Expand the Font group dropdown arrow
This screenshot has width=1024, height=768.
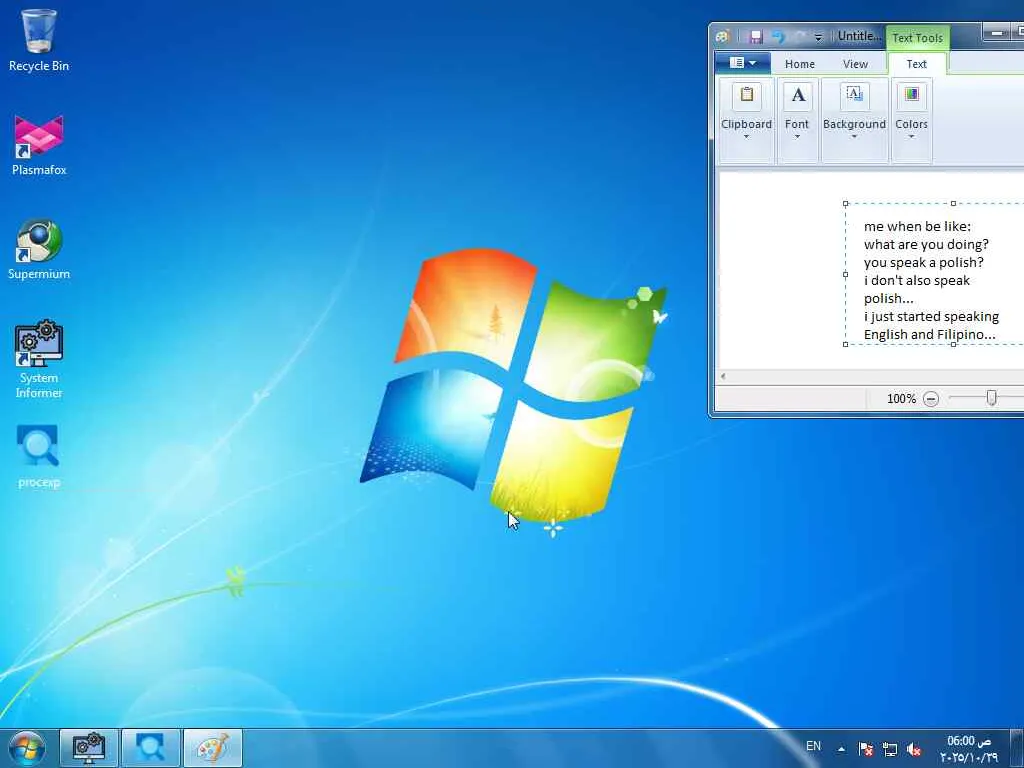[797, 137]
